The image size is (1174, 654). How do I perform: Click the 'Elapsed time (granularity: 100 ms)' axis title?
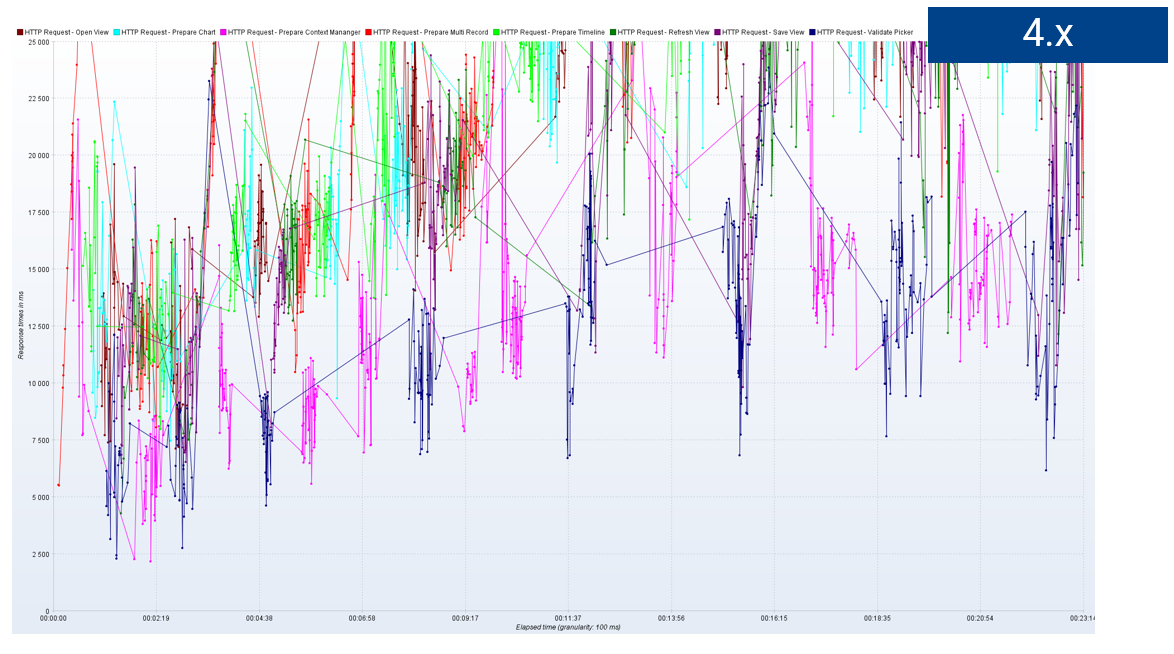pos(568,627)
